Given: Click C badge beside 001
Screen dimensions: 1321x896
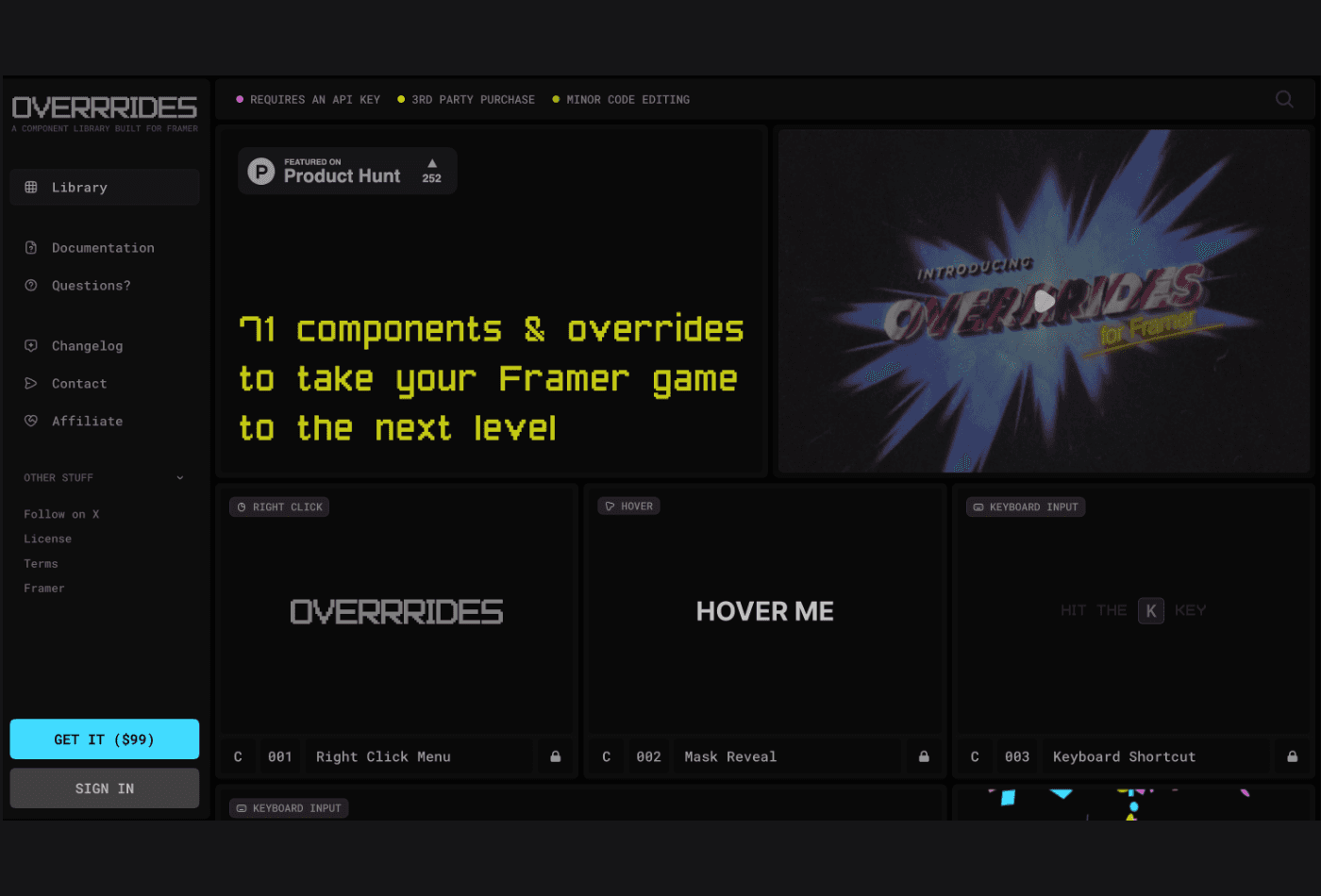Looking at the screenshot, I should [x=238, y=756].
